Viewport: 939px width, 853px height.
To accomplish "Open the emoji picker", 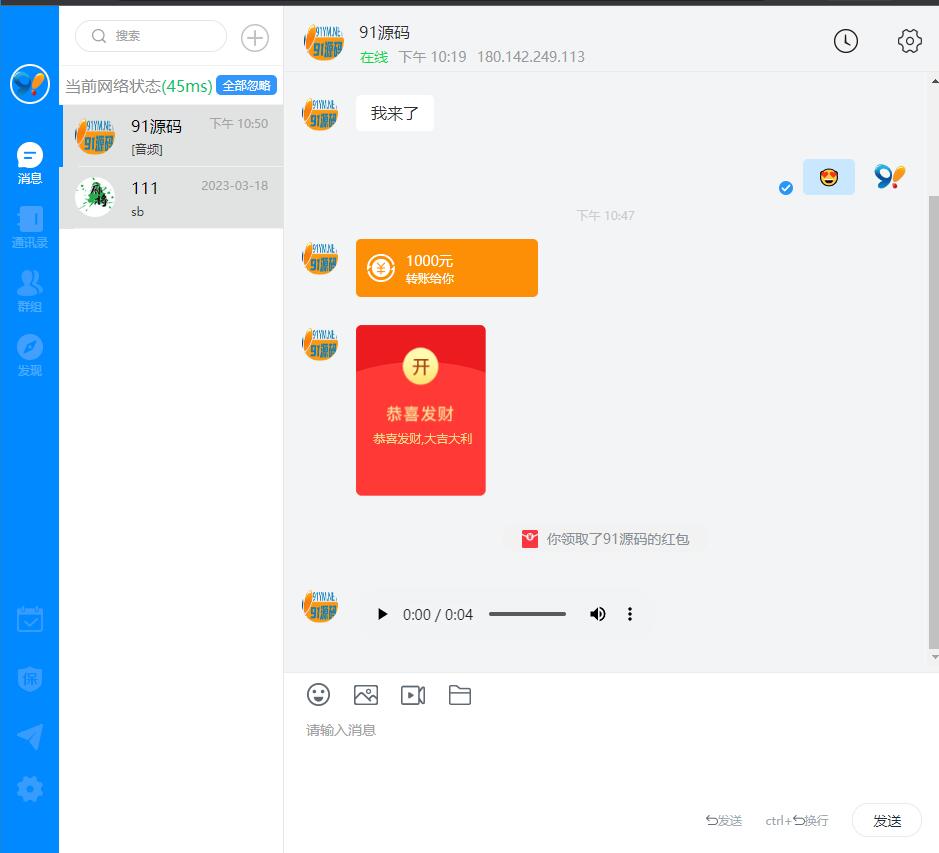I will (x=318, y=695).
